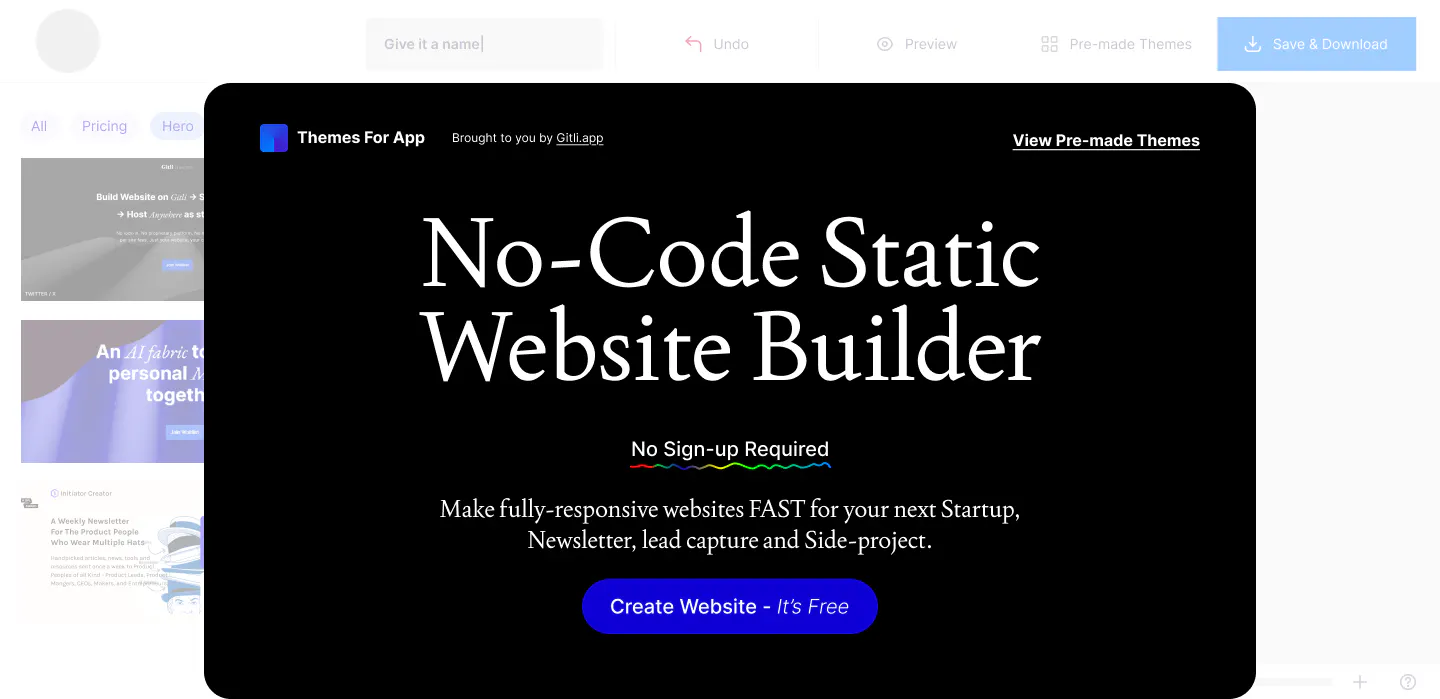Click the No-Code Static Website Builder heading
Image resolution: width=1440 pixels, height=699 pixels.
tap(730, 300)
